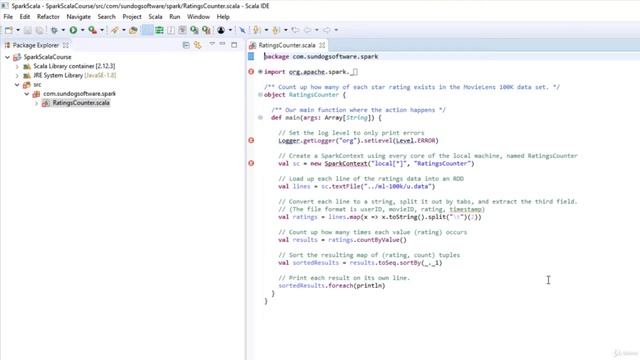Click the Forward navigation arrow icon

(327, 30)
